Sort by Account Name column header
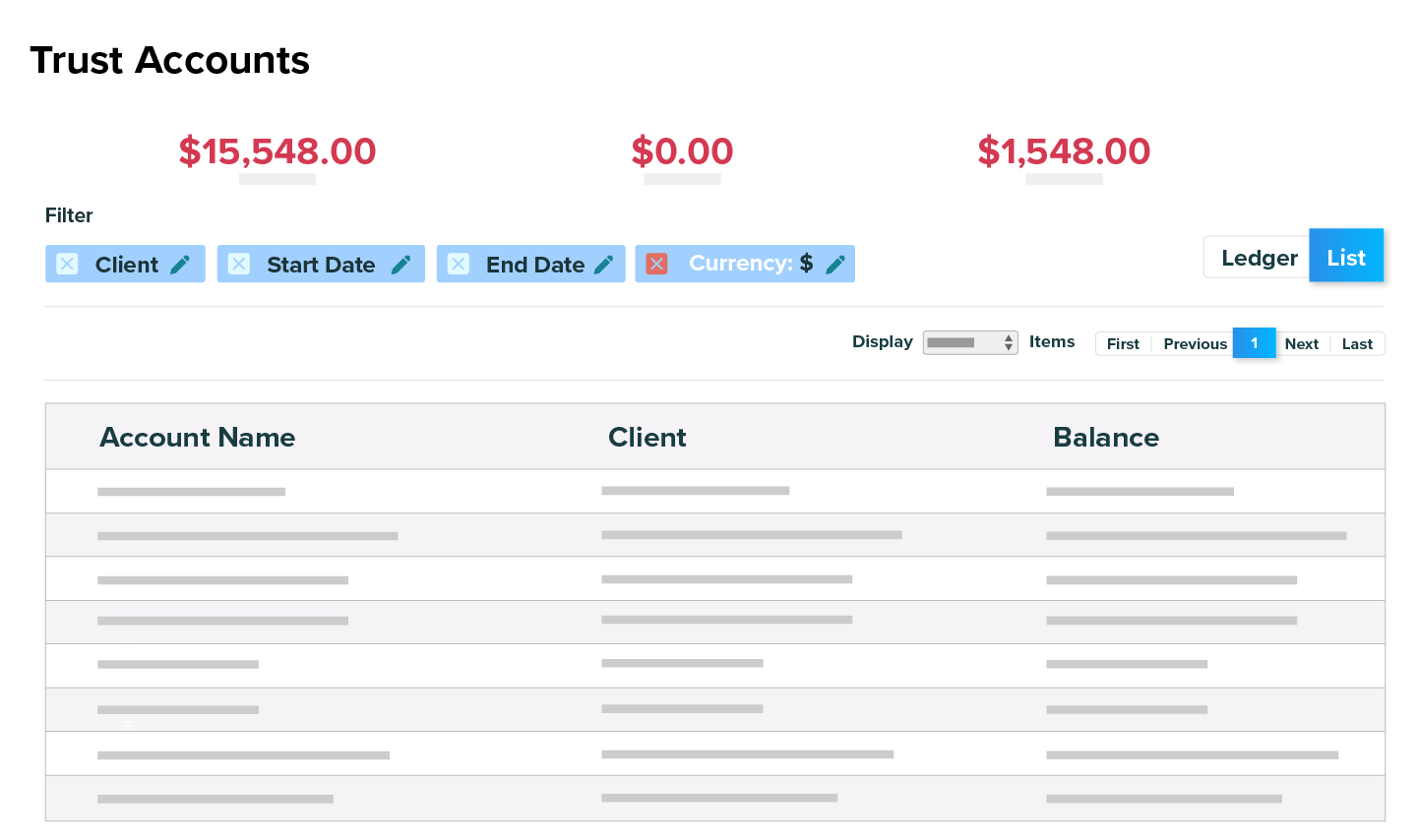Screen dimensions: 1418x840 point(198,437)
